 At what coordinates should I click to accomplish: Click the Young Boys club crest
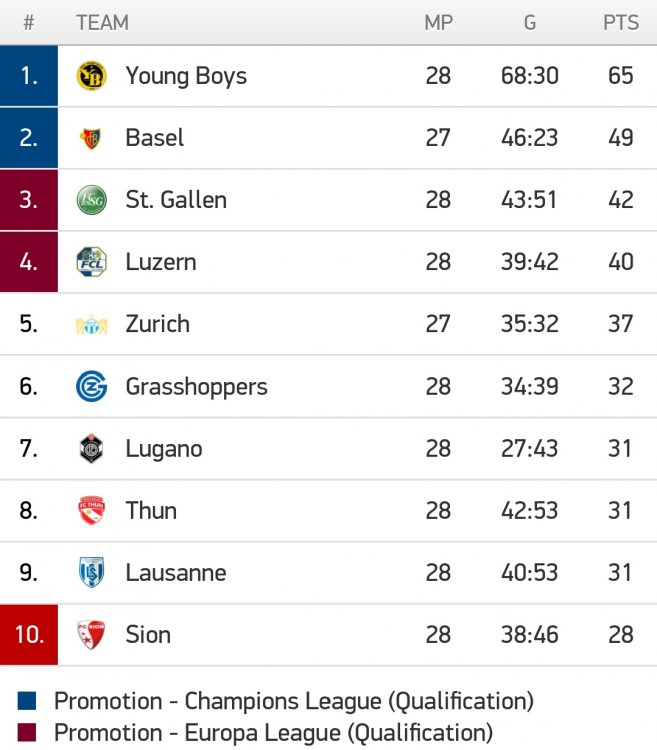click(x=91, y=76)
